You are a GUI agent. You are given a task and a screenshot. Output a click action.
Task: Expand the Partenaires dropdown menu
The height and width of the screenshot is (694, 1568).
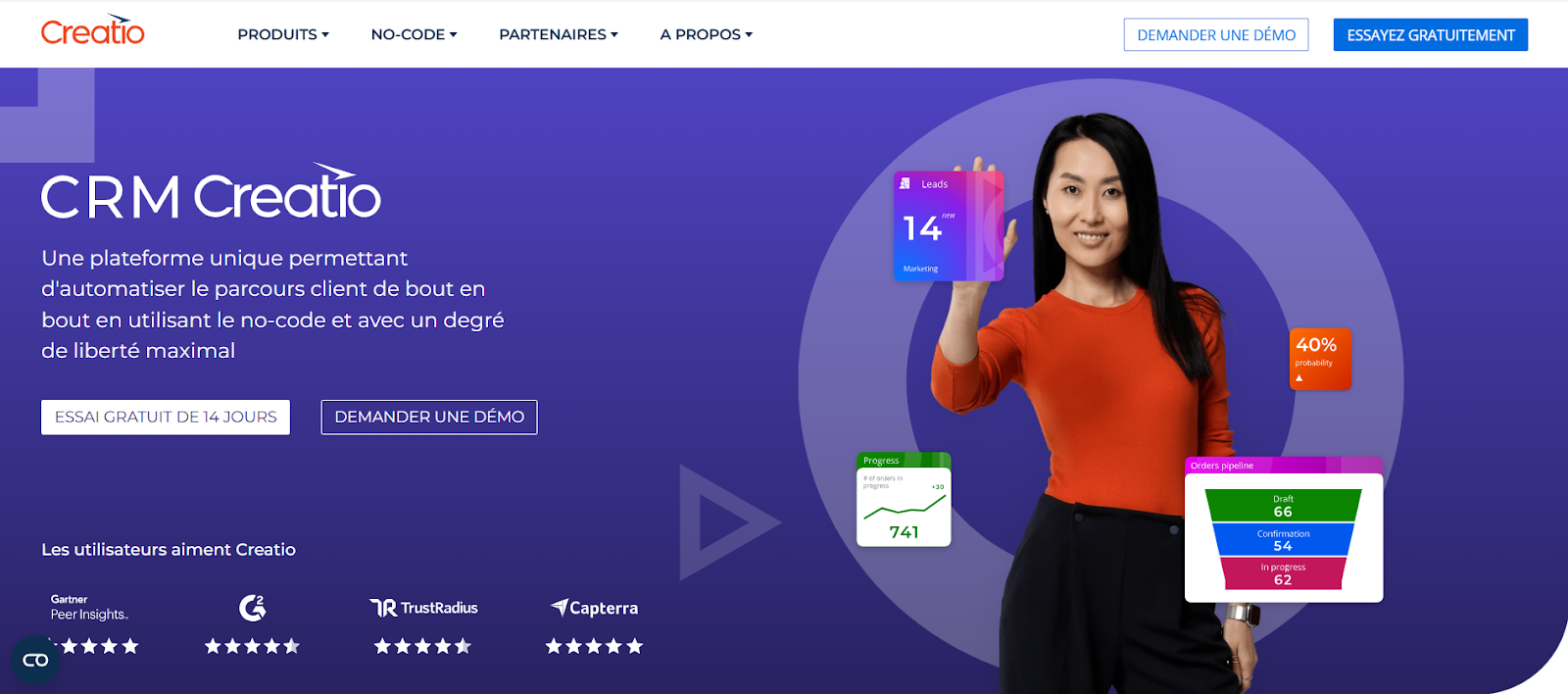(x=559, y=34)
